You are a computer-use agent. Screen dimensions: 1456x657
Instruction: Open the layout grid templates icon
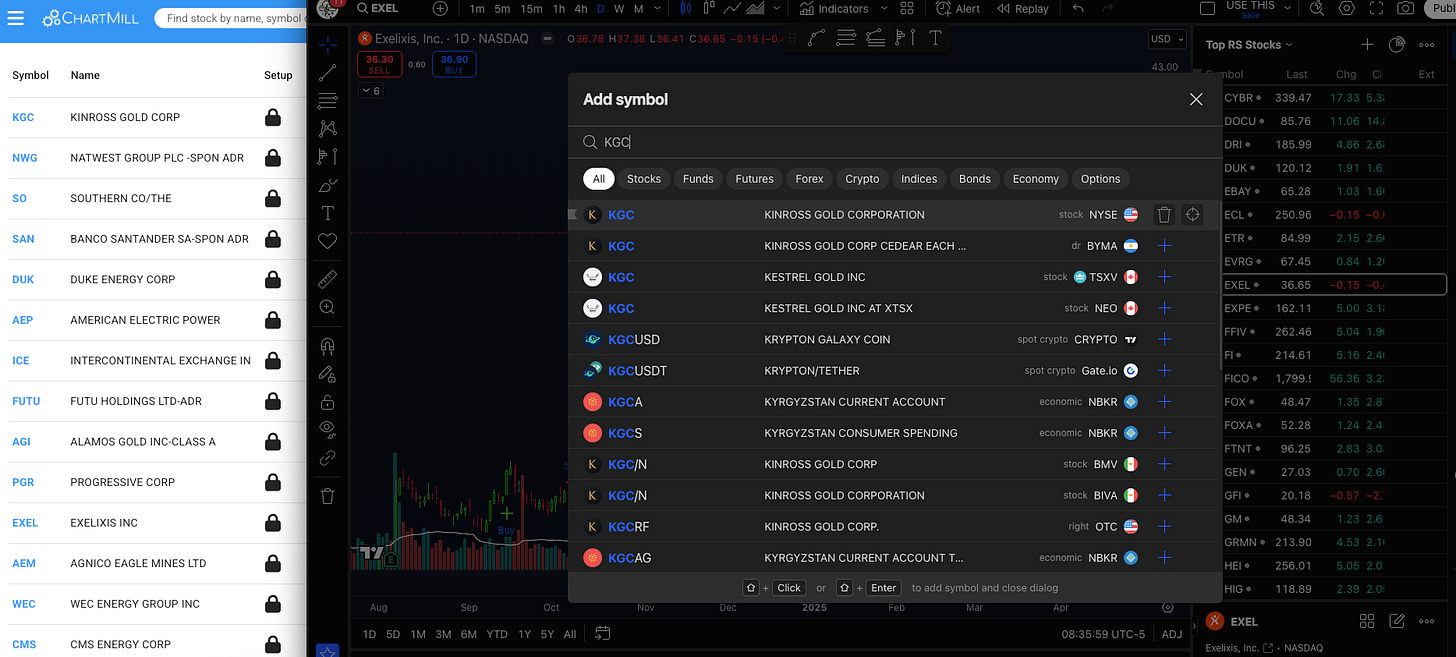(x=907, y=8)
